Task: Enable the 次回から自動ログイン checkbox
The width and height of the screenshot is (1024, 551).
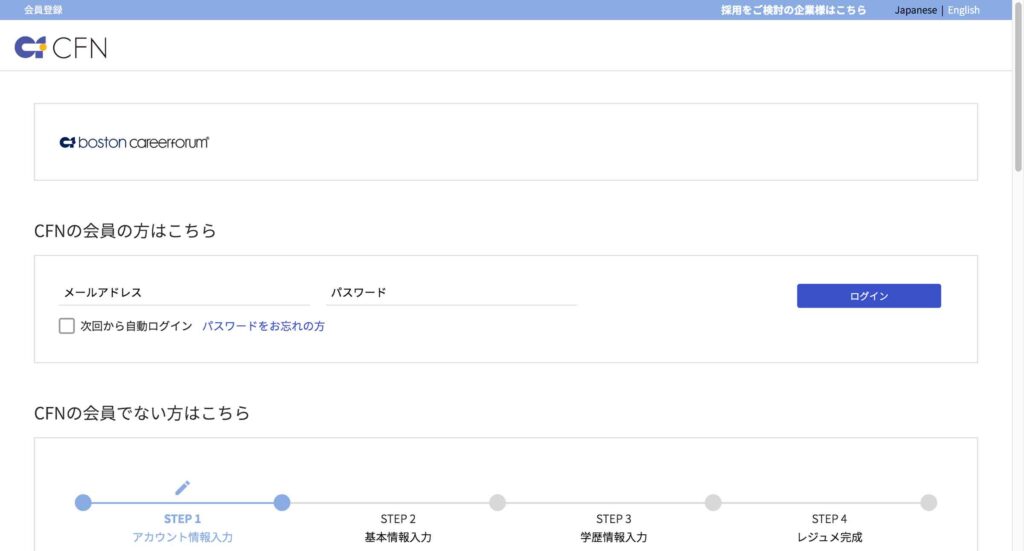Action: pyautogui.click(x=67, y=326)
